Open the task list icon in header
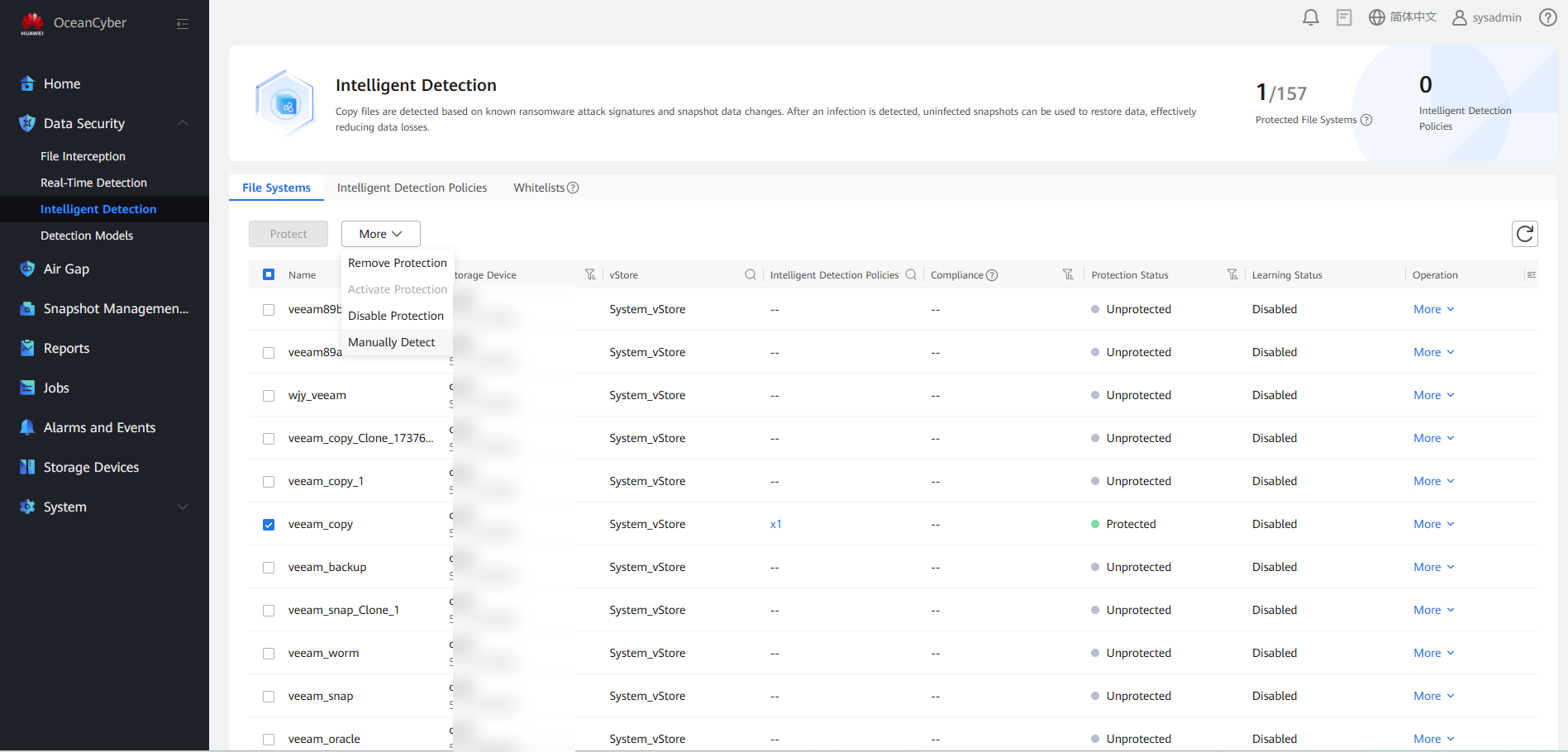The height and width of the screenshot is (752, 1568). (1344, 17)
